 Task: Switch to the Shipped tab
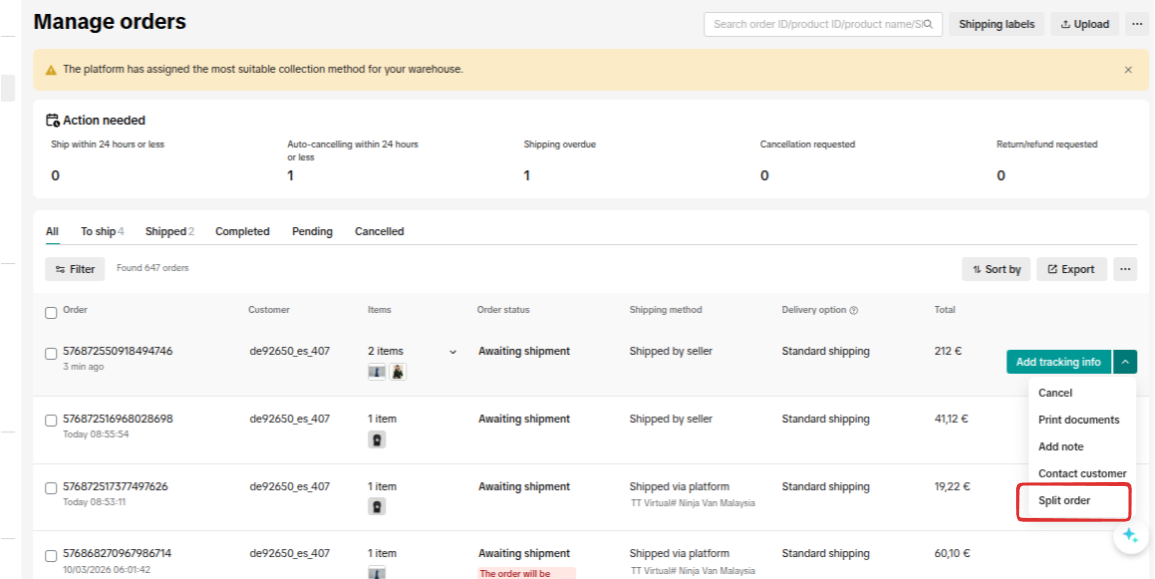pos(168,231)
